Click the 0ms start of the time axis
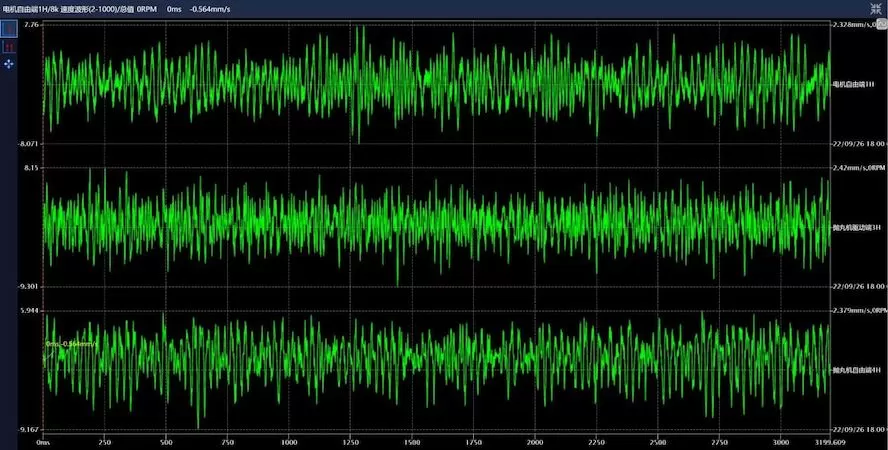Image resolution: width=888 pixels, height=450 pixels. (x=43, y=441)
